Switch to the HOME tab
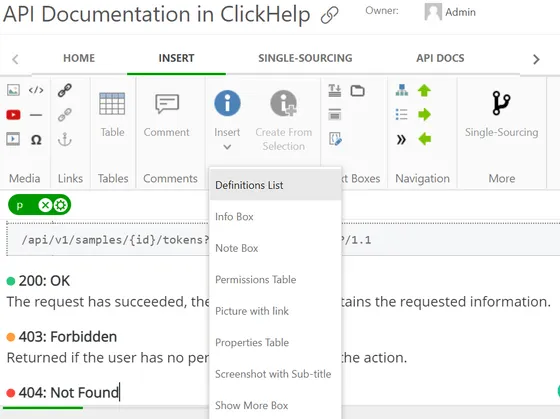The image size is (560, 419). point(79,58)
